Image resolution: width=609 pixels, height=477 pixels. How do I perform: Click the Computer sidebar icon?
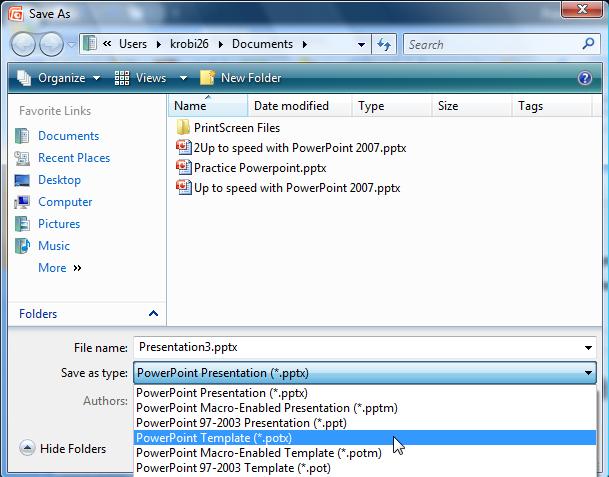tap(22, 202)
